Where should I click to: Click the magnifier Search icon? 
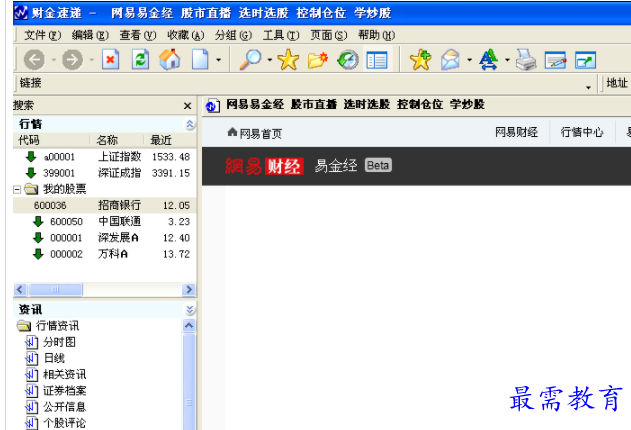(250, 60)
